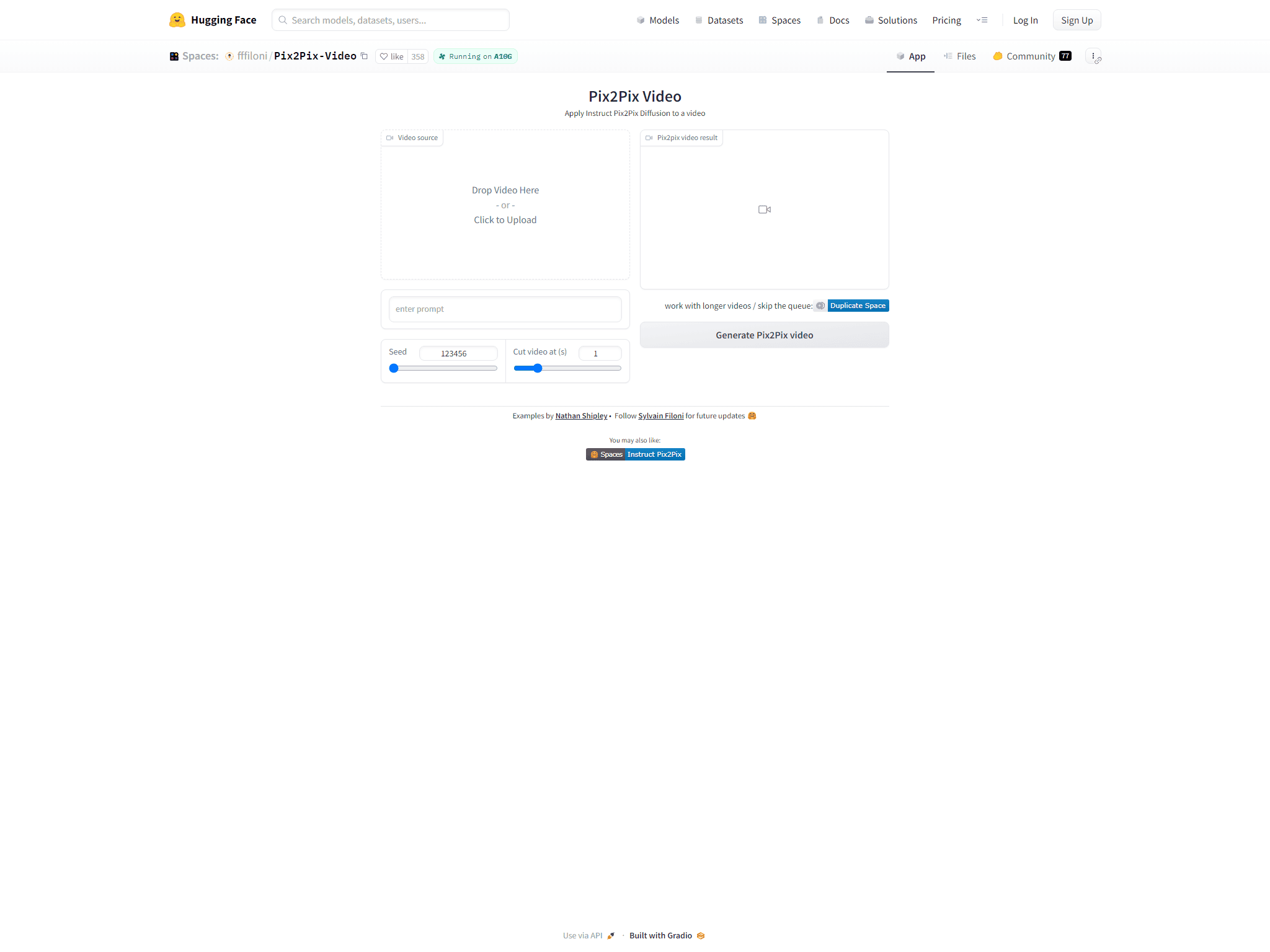1270x952 pixels.
Task: Adjust the Seed slider
Action: coord(443,368)
